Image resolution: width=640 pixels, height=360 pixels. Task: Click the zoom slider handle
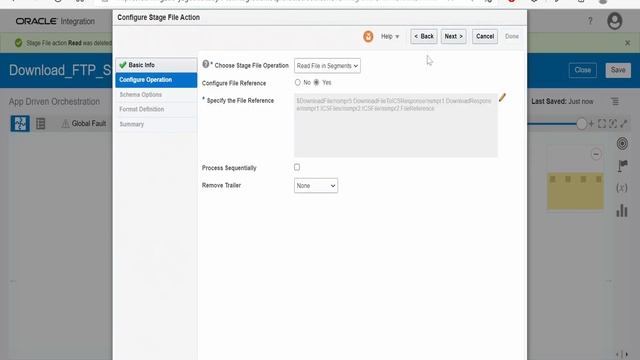[581, 124]
